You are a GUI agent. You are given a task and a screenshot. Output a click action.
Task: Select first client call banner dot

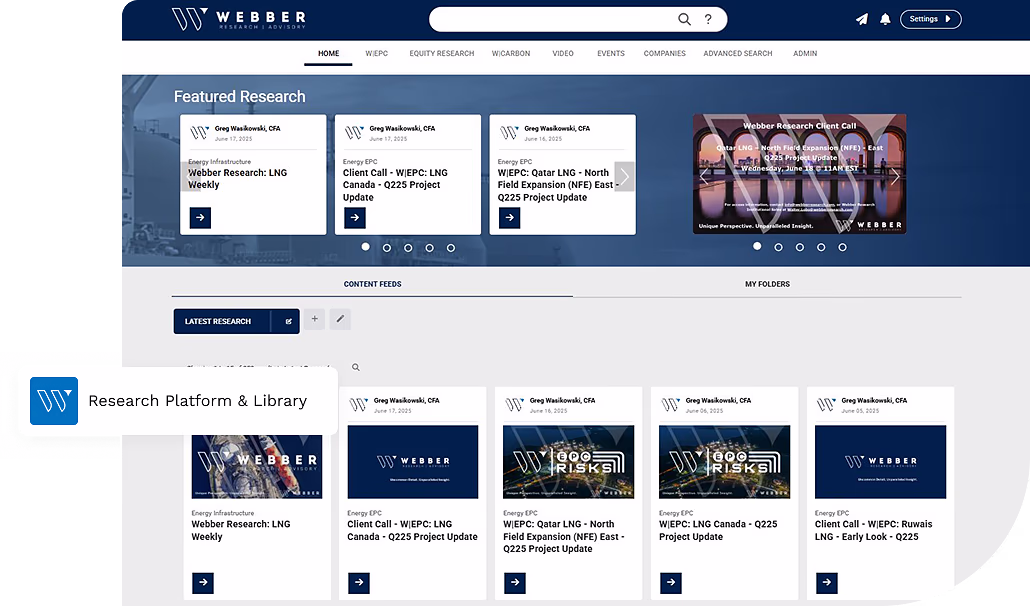pos(757,246)
